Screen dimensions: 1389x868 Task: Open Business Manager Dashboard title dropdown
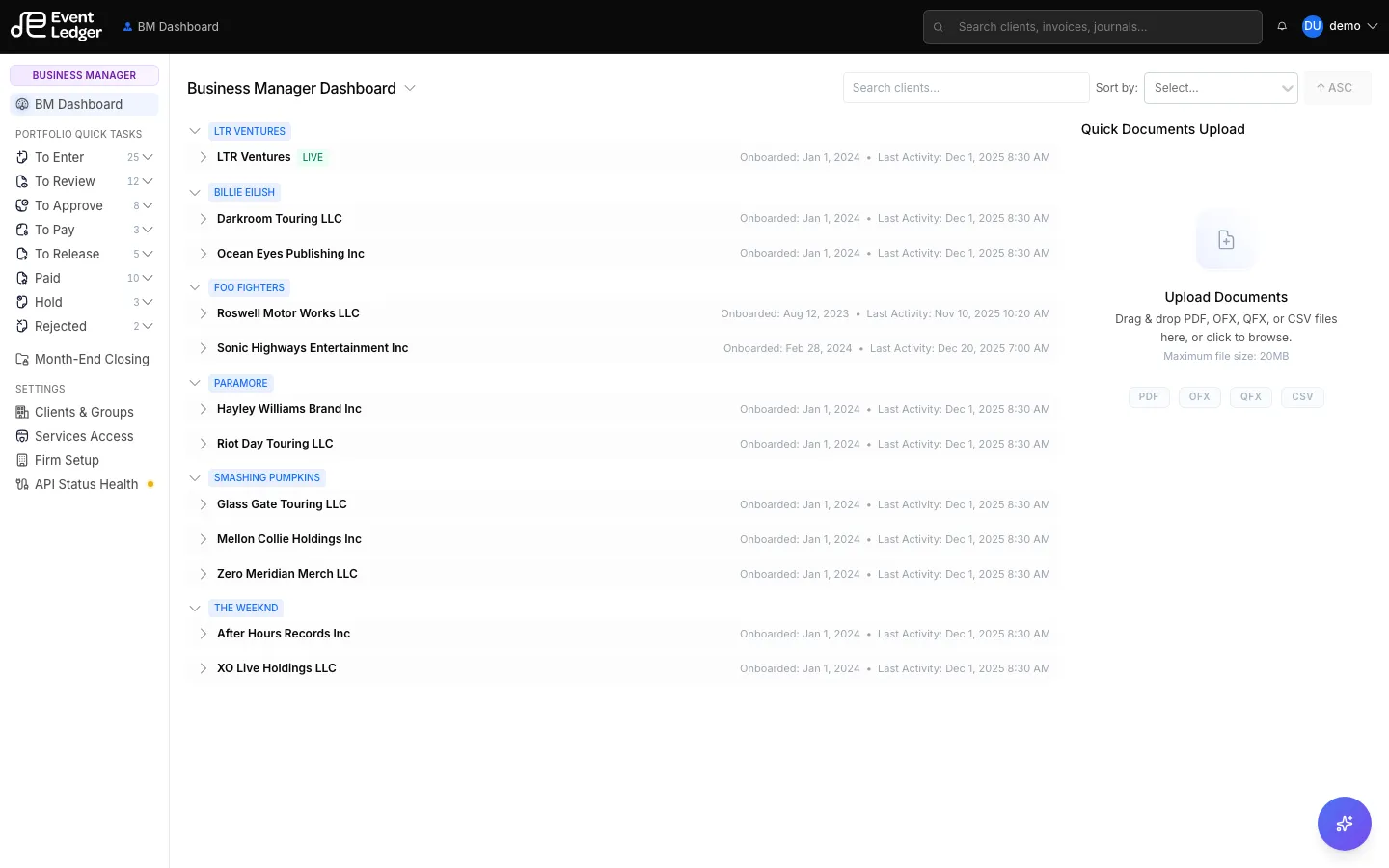click(410, 88)
